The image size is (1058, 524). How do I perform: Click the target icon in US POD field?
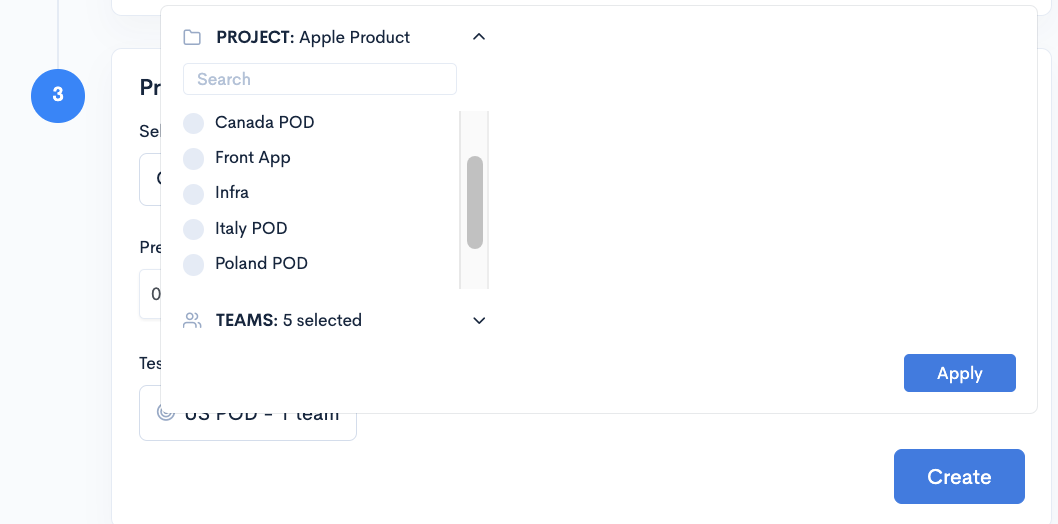pyautogui.click(x=166, y=413)
